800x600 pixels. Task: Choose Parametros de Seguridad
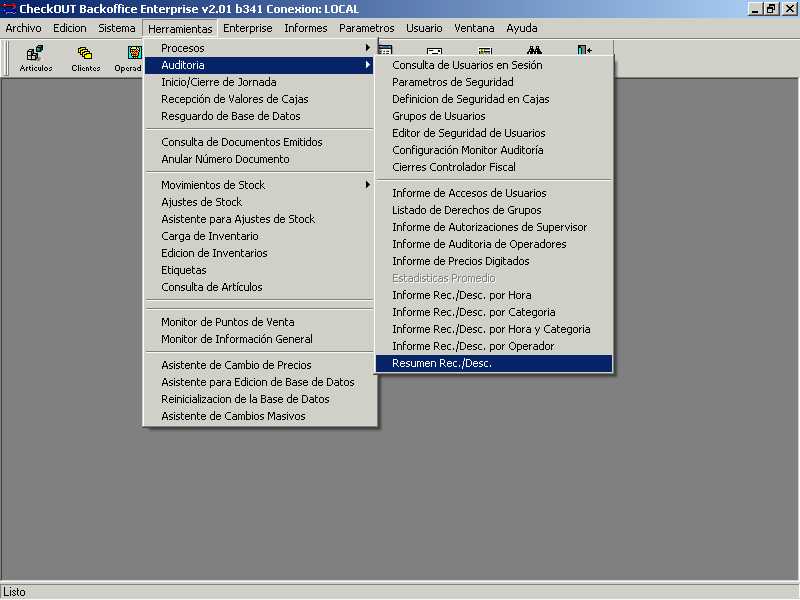[x=494, y=82]
